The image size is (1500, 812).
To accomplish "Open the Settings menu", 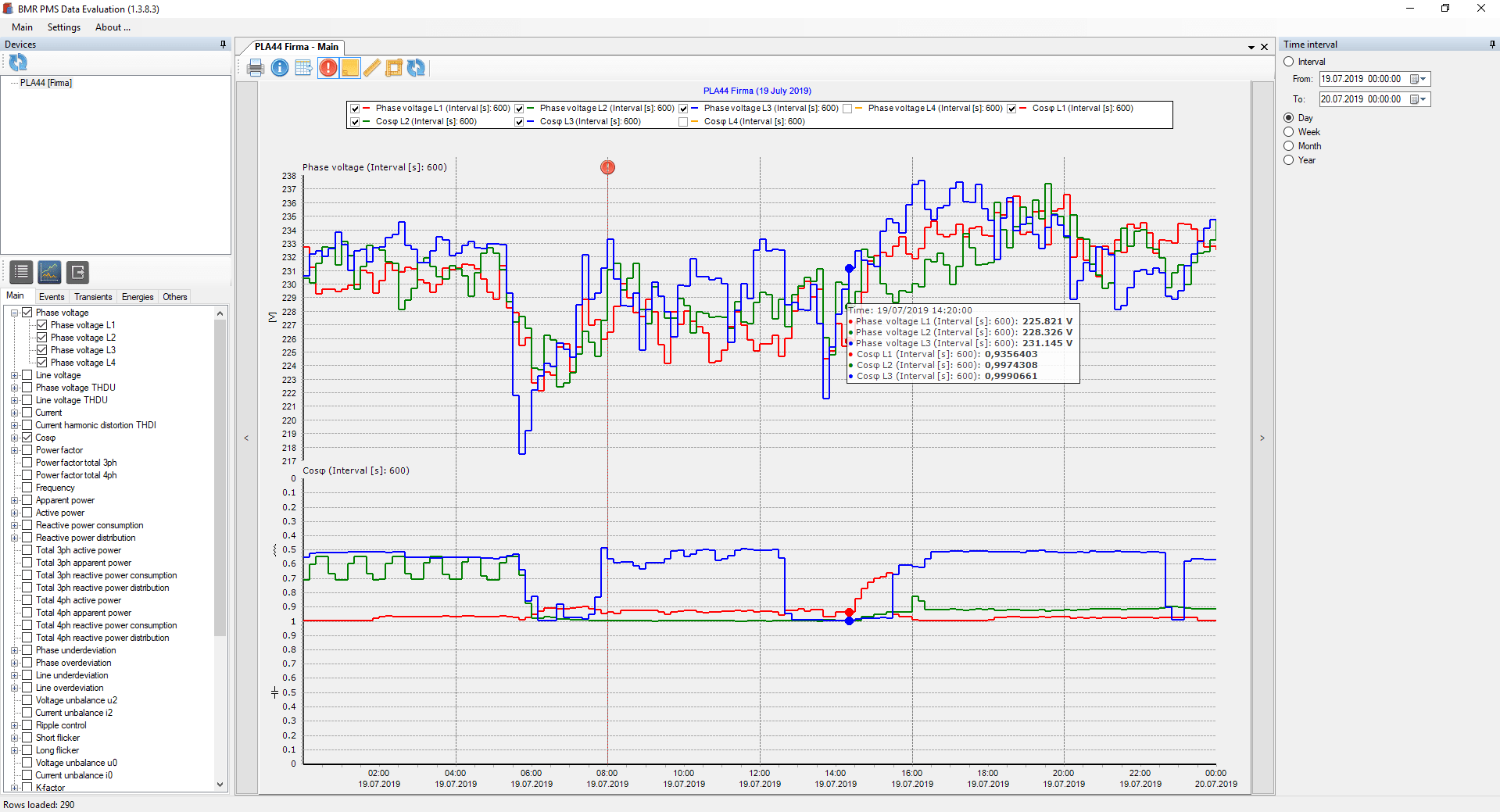I will click(x=64, y=27).
